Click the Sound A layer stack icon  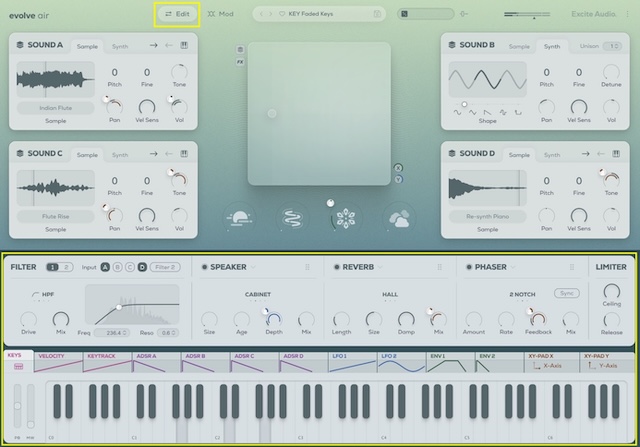20,45
